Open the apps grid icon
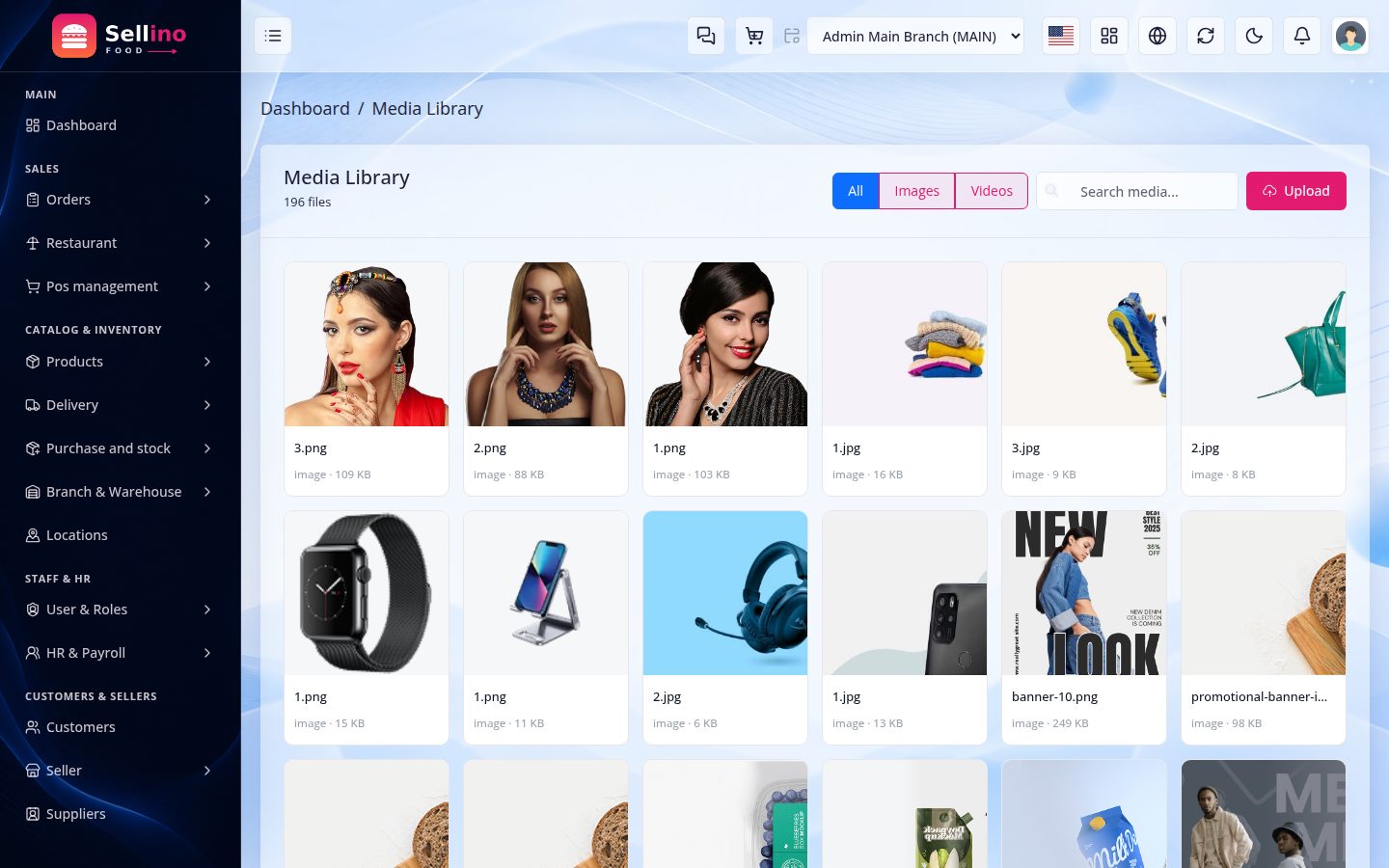The width and height of the screenshot is (1389, 868). 1109,36
